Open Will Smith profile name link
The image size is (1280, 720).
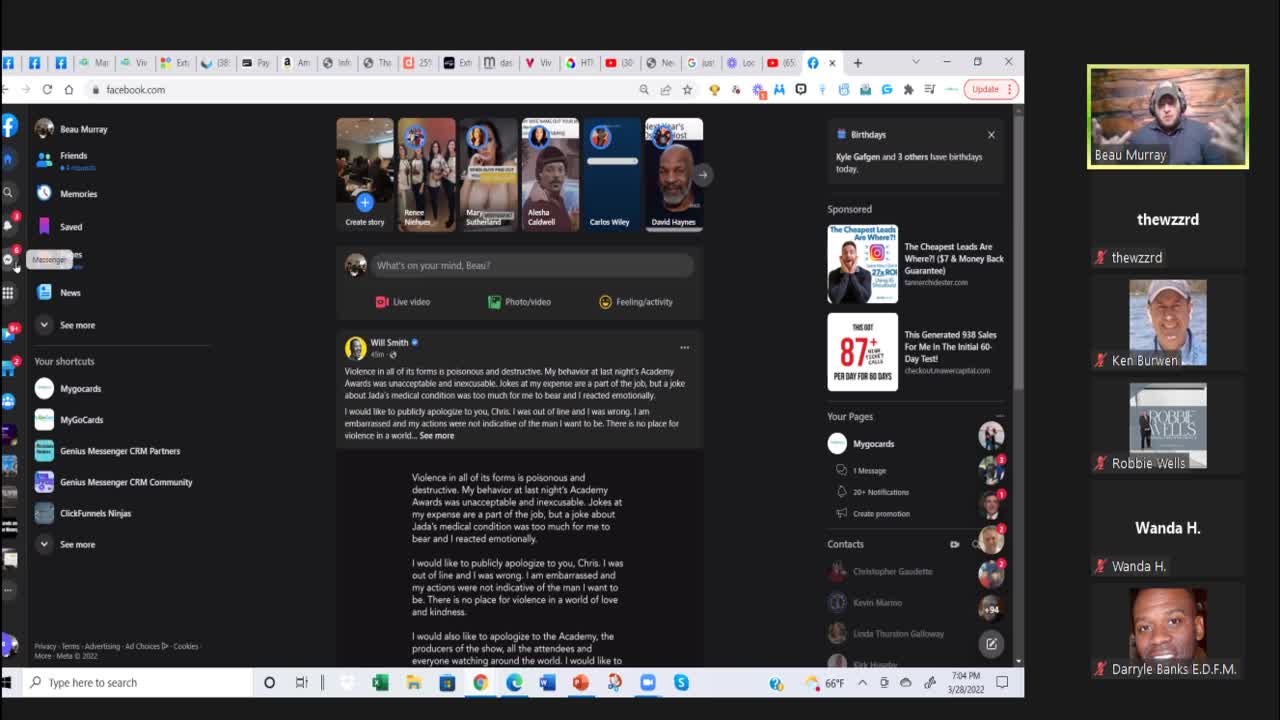pos(389,343)
